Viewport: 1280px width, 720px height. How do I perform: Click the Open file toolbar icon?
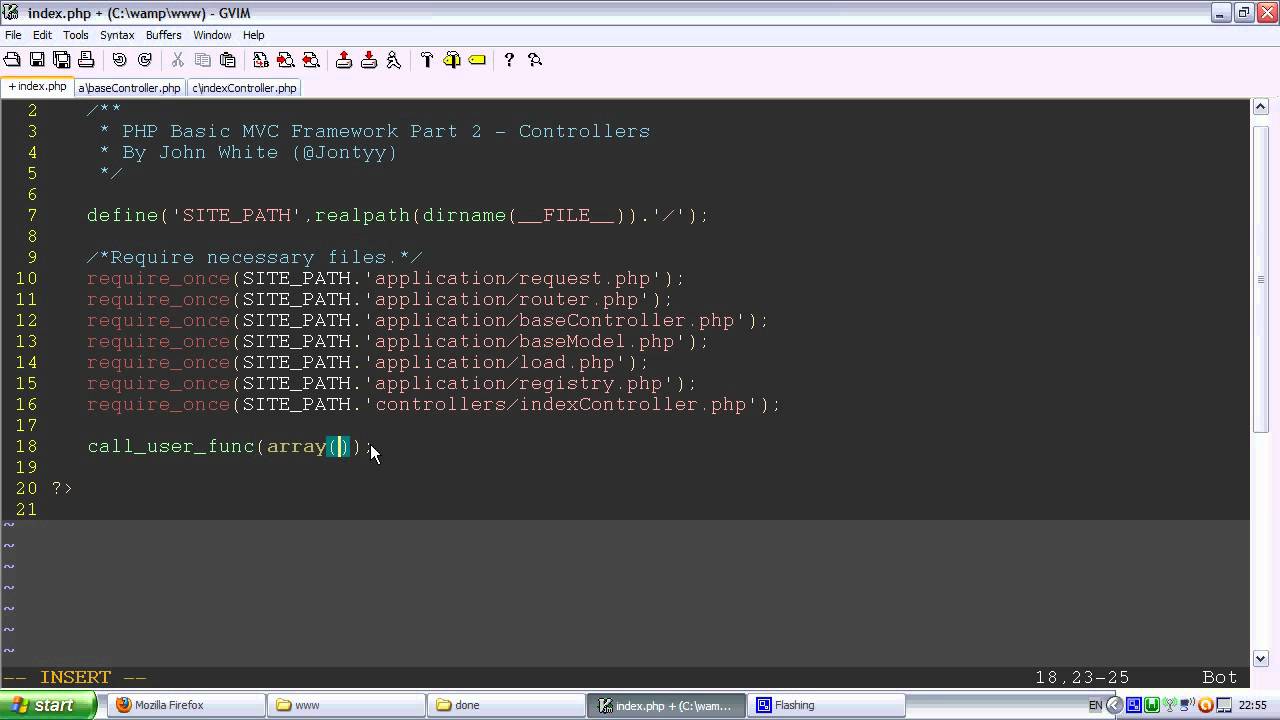(12, 60)
